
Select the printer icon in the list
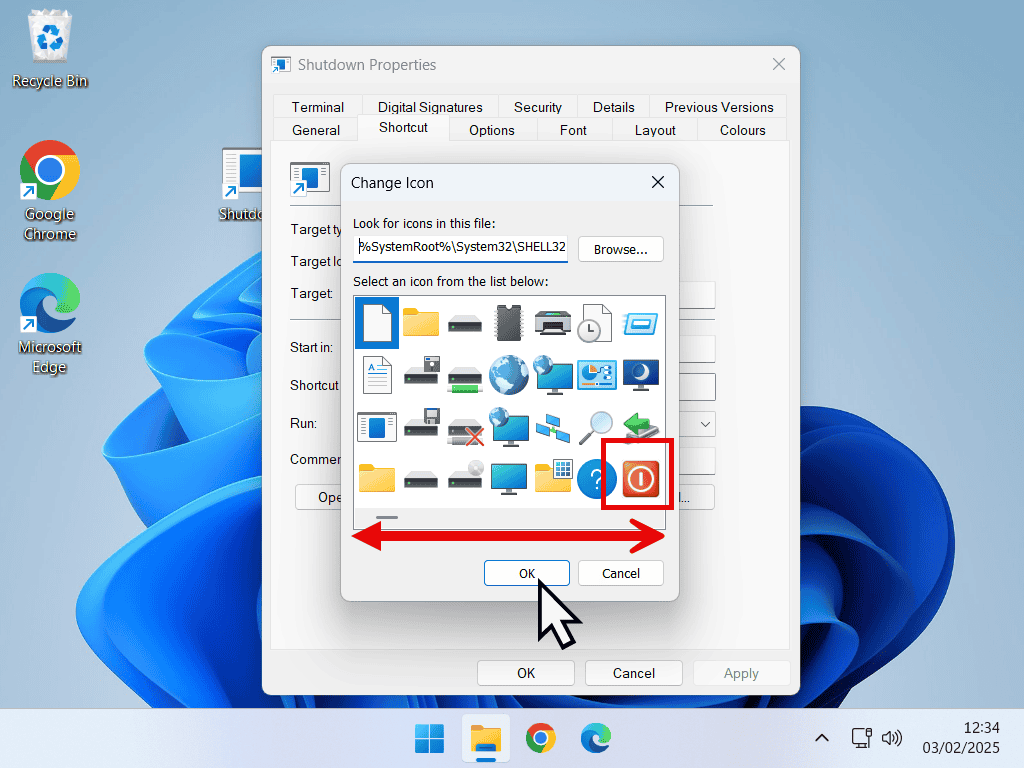[x=552, y=323]
